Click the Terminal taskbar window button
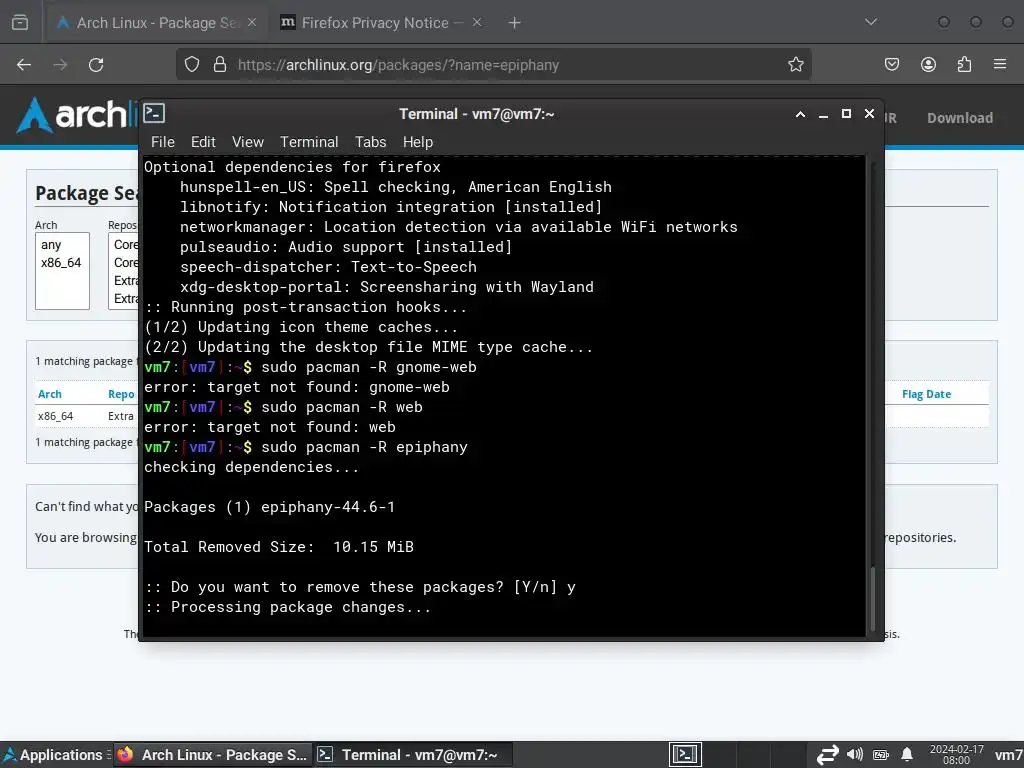The width and height of the screenshot is (1024, 768). [x=413, y=755]
